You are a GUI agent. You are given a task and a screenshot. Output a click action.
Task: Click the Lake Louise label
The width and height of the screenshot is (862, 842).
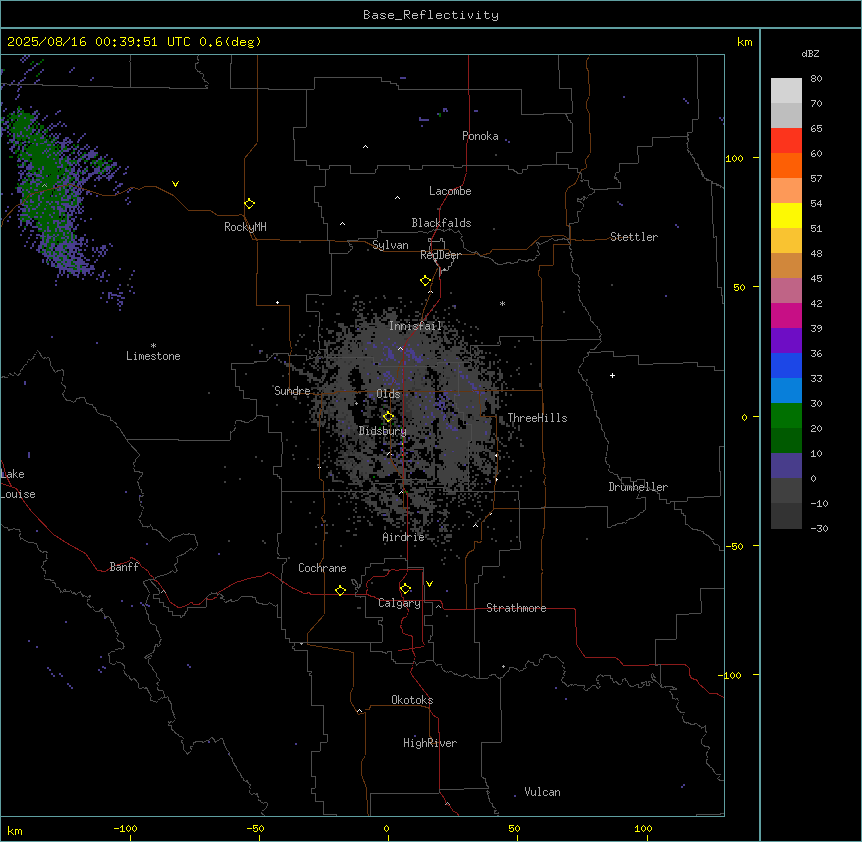pyautogui.click(x=18, y=484)
